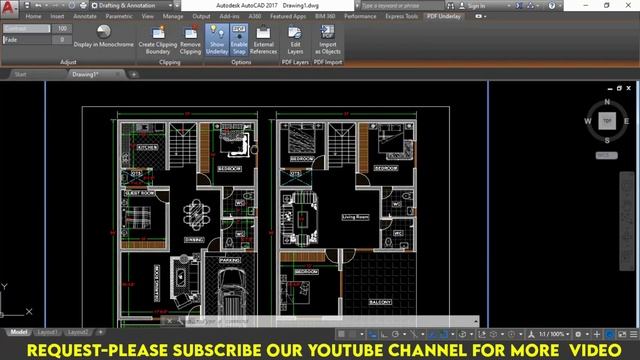Click the Clean Screen icon in status bar
This screenshot has width=640, height=360.
point(622,334)
